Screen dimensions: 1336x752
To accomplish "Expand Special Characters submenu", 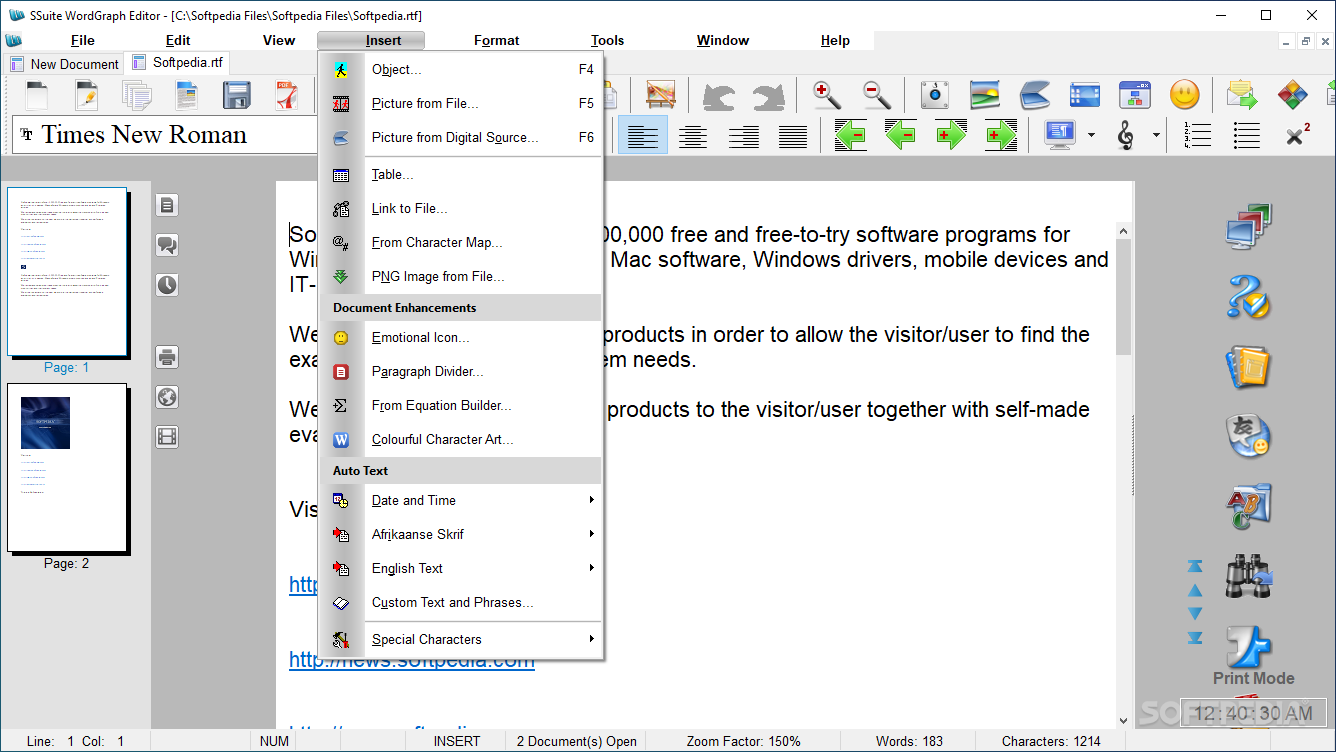I will (x=461, y=639).
